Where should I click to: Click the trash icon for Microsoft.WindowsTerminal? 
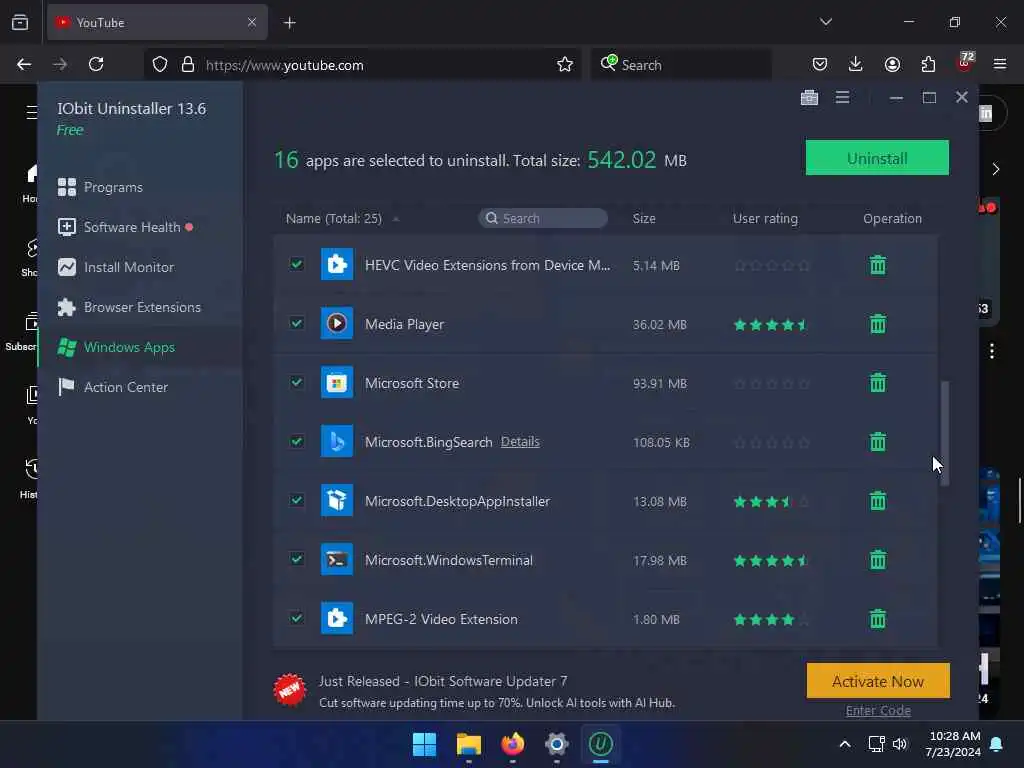point(878,560)
